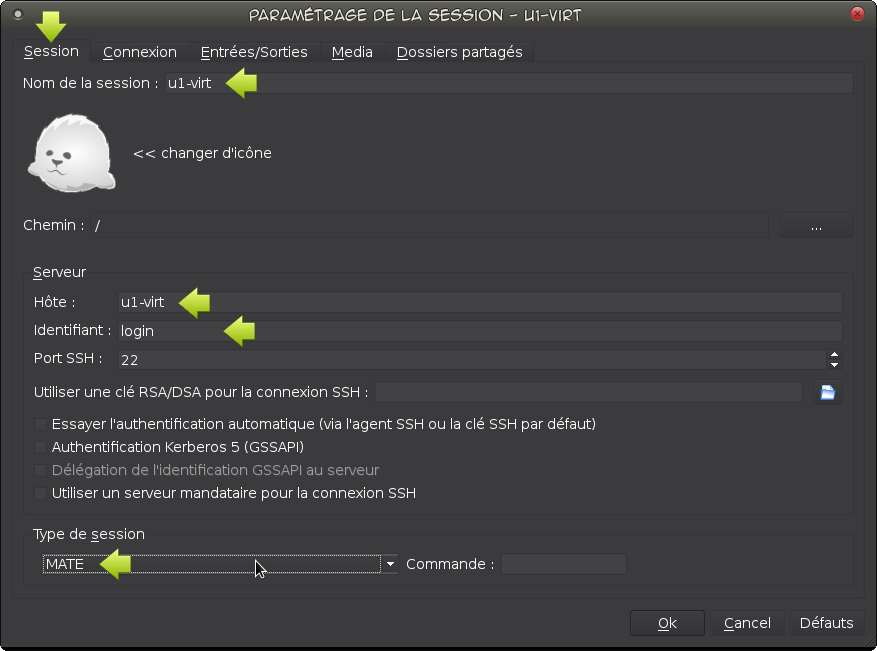
Task: Switch to the Connexion tab
Action: click(x=139, y=52)
